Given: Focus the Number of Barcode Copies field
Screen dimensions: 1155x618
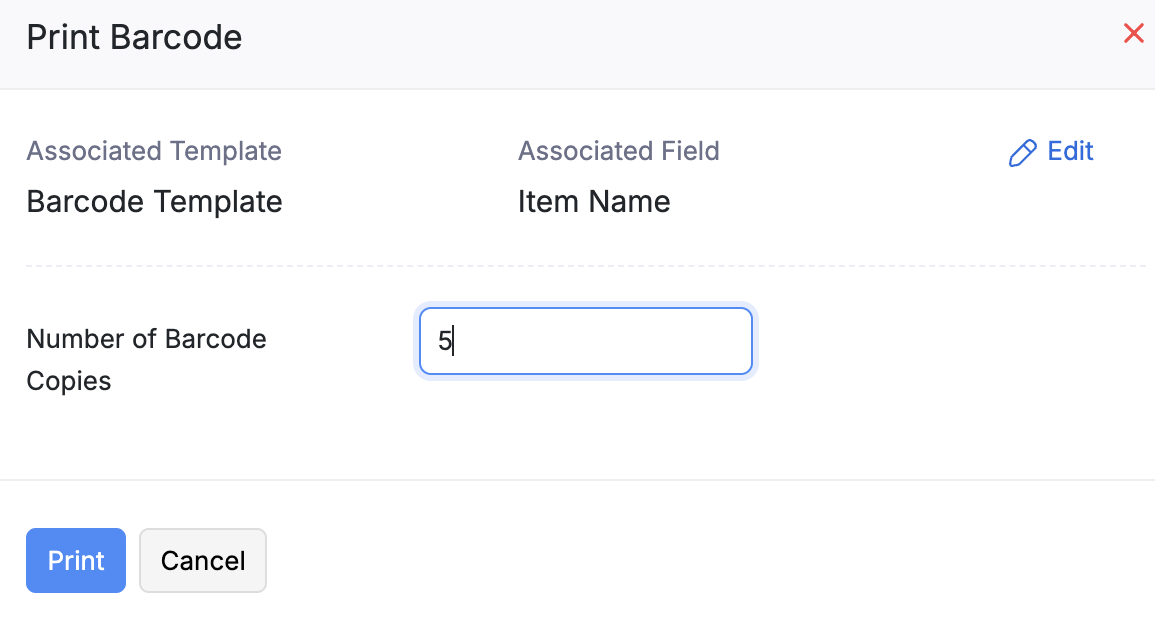Looking at the screenshot, I should 585,341.
